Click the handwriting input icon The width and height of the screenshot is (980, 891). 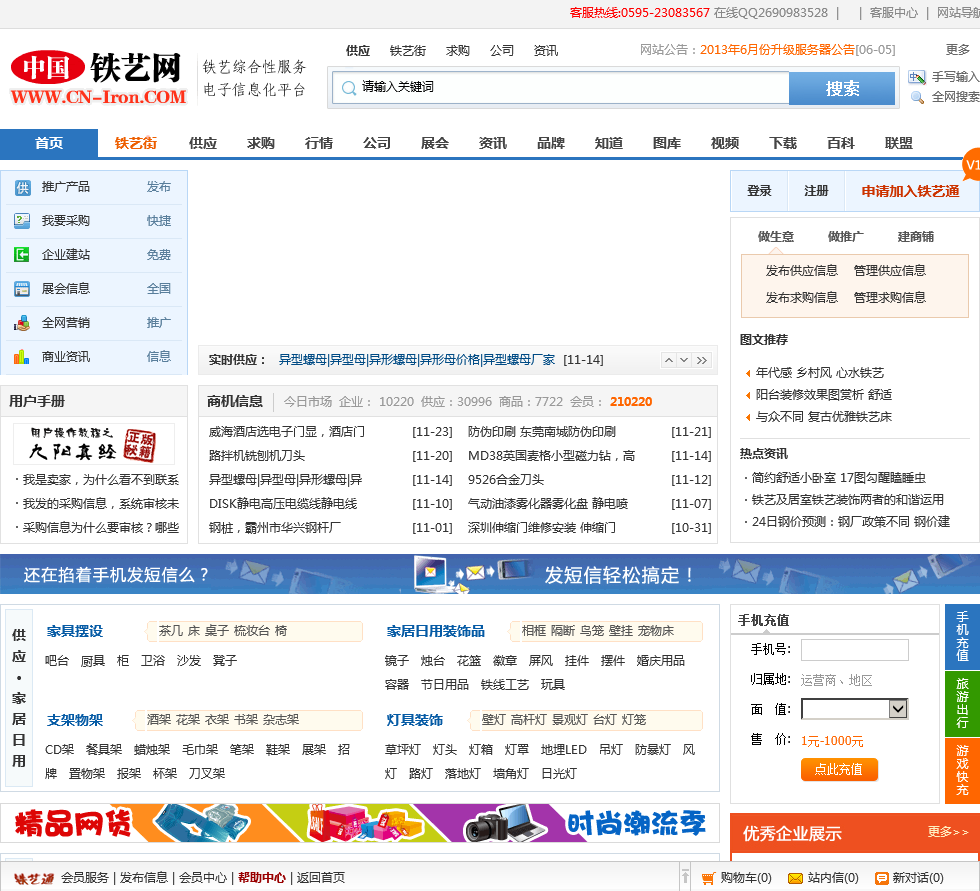(917, 77)
